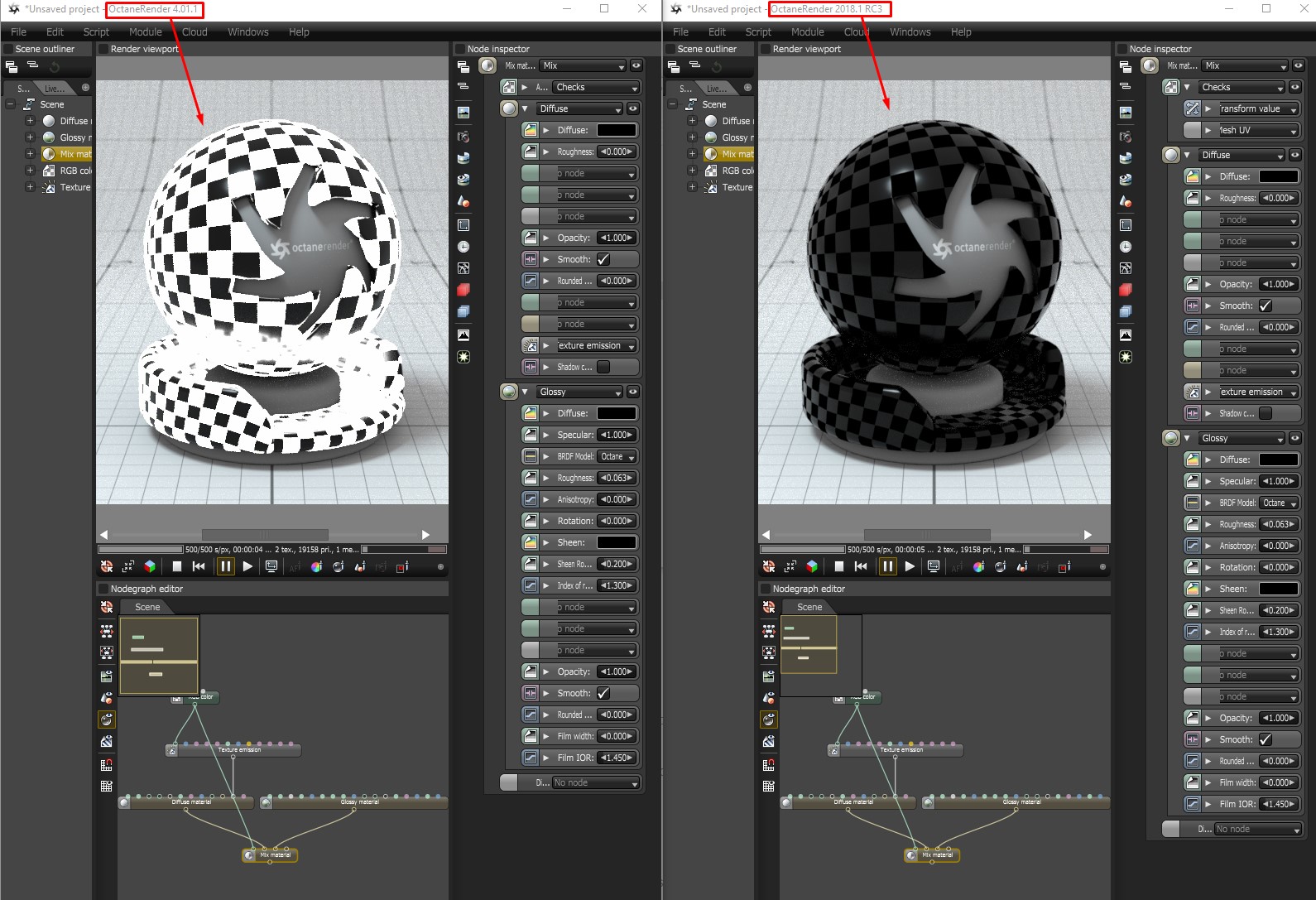
Task: Expand the Texture item in right Scene outliner
Action: 692,187
